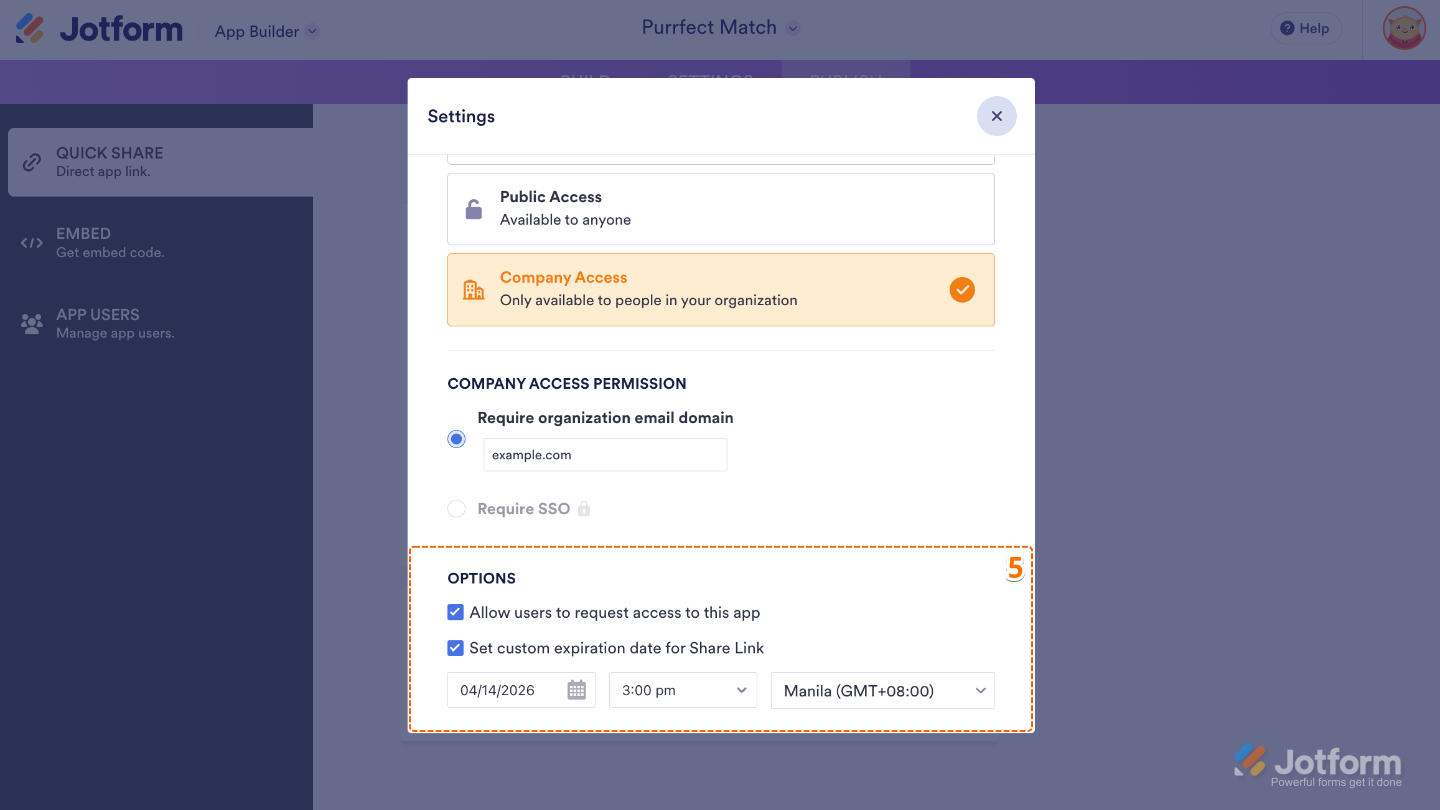
Task: Click the building icon for Company Access
Action: pos(473,289)
